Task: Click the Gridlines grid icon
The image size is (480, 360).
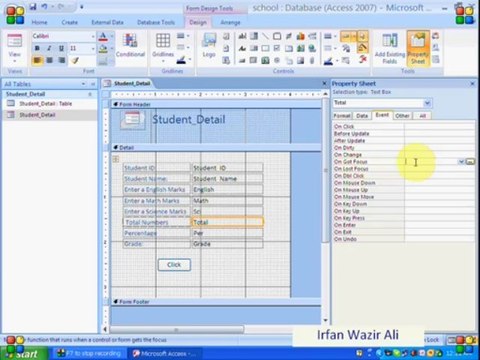Action: point(163,41)
